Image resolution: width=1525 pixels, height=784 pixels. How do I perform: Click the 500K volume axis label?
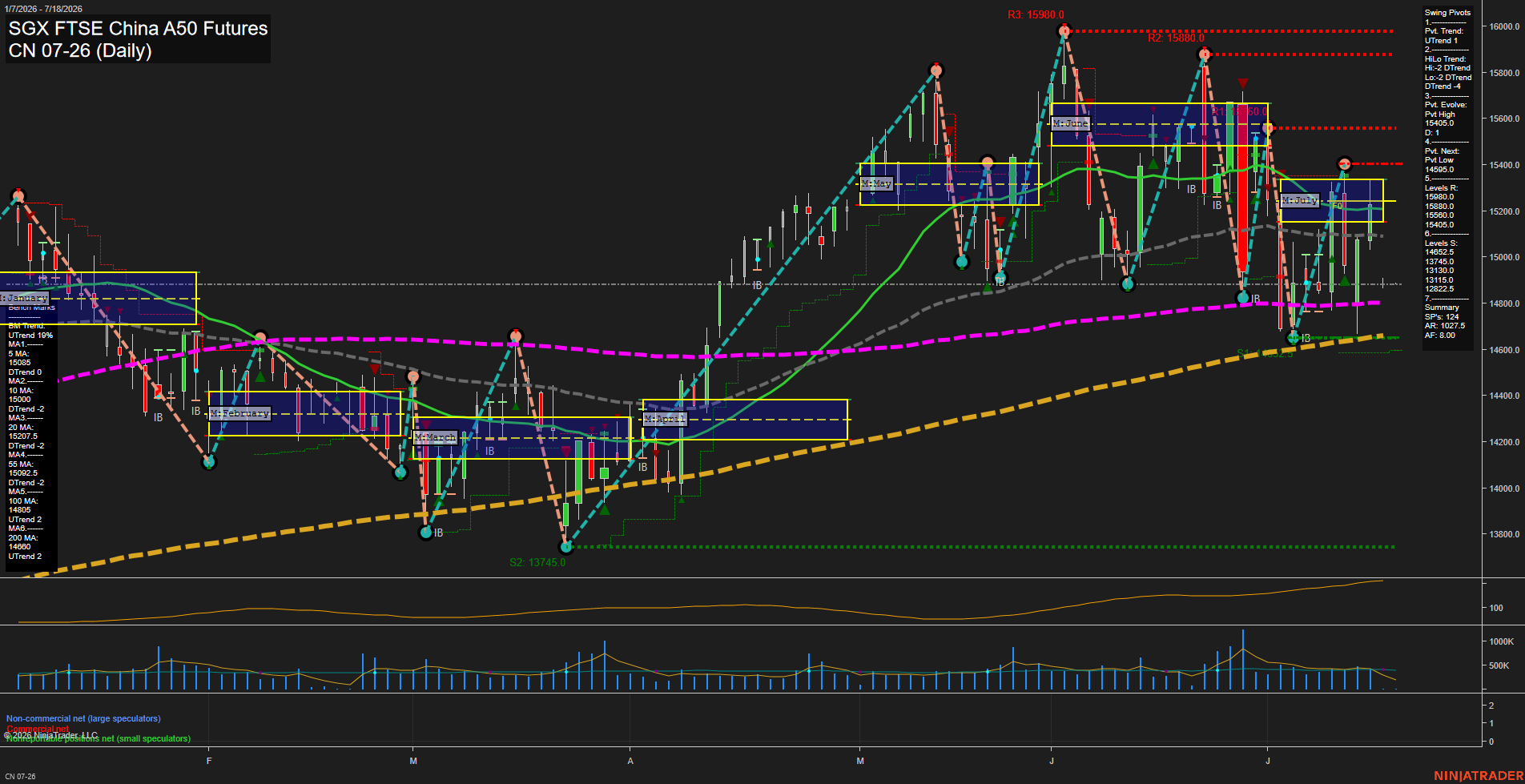point(1499,665)
